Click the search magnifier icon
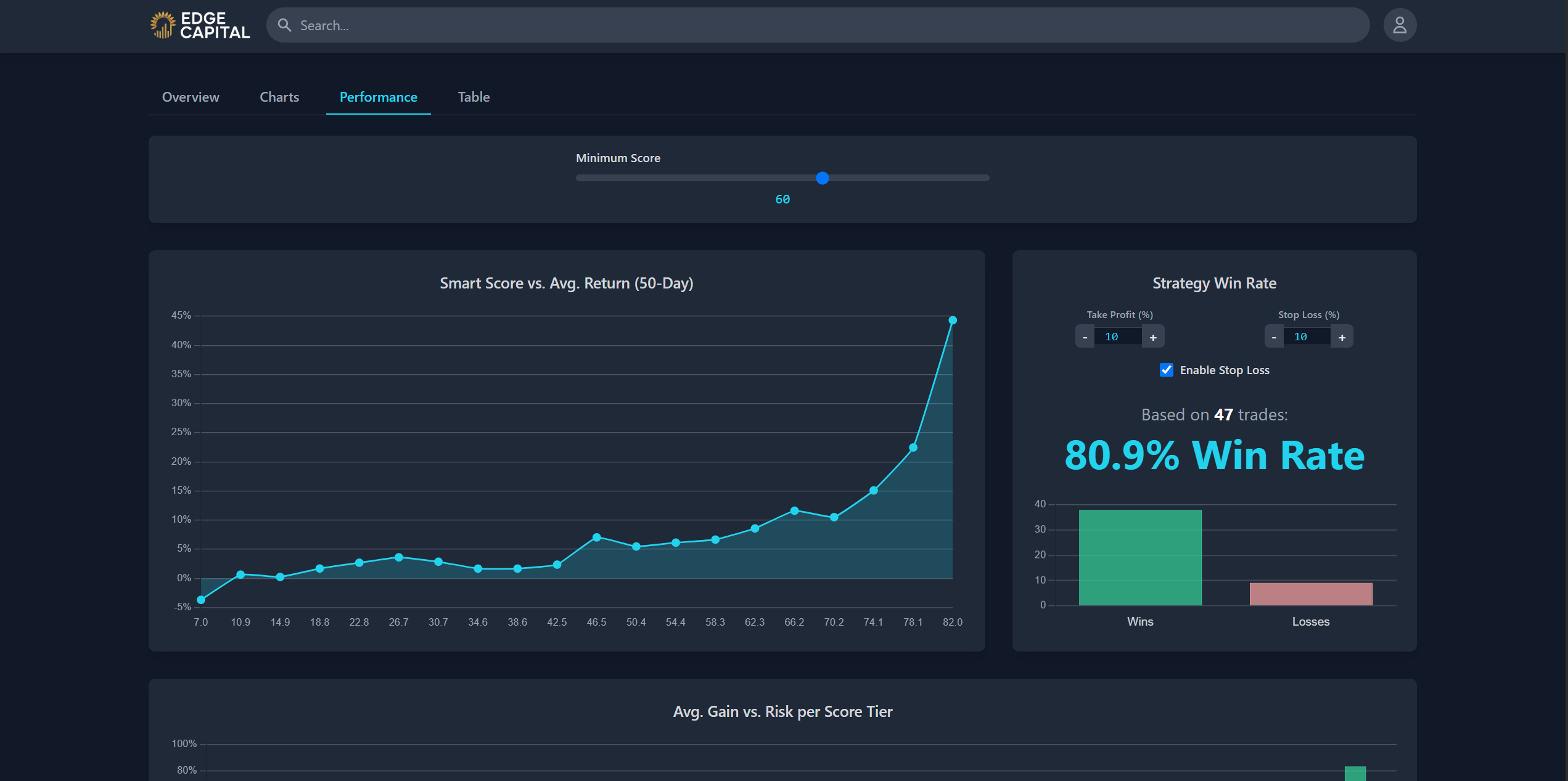The width and height of the screenshot is (1568, 781). (284, 25)
